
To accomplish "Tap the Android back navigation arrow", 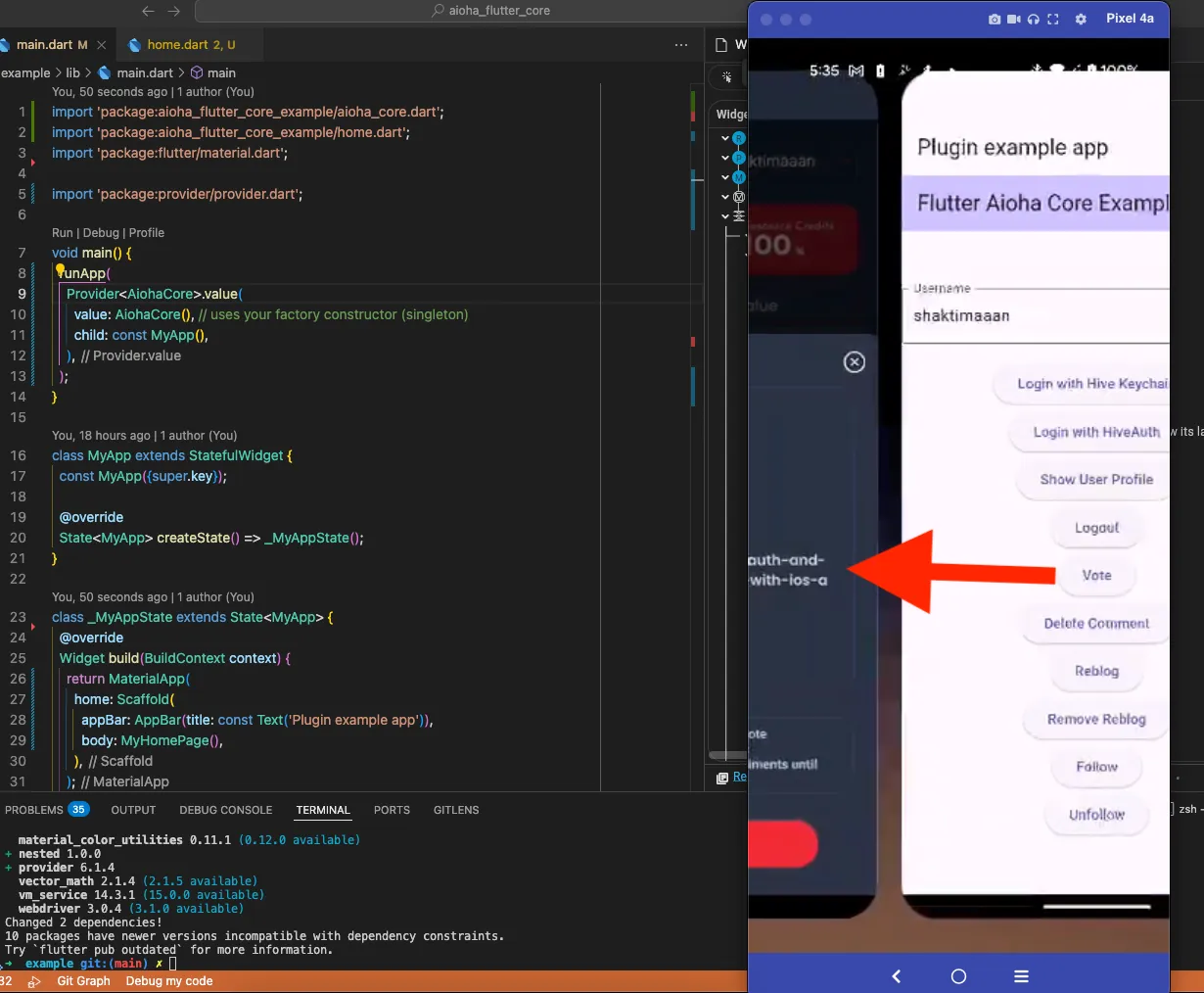I will click(x=896, y=976).
